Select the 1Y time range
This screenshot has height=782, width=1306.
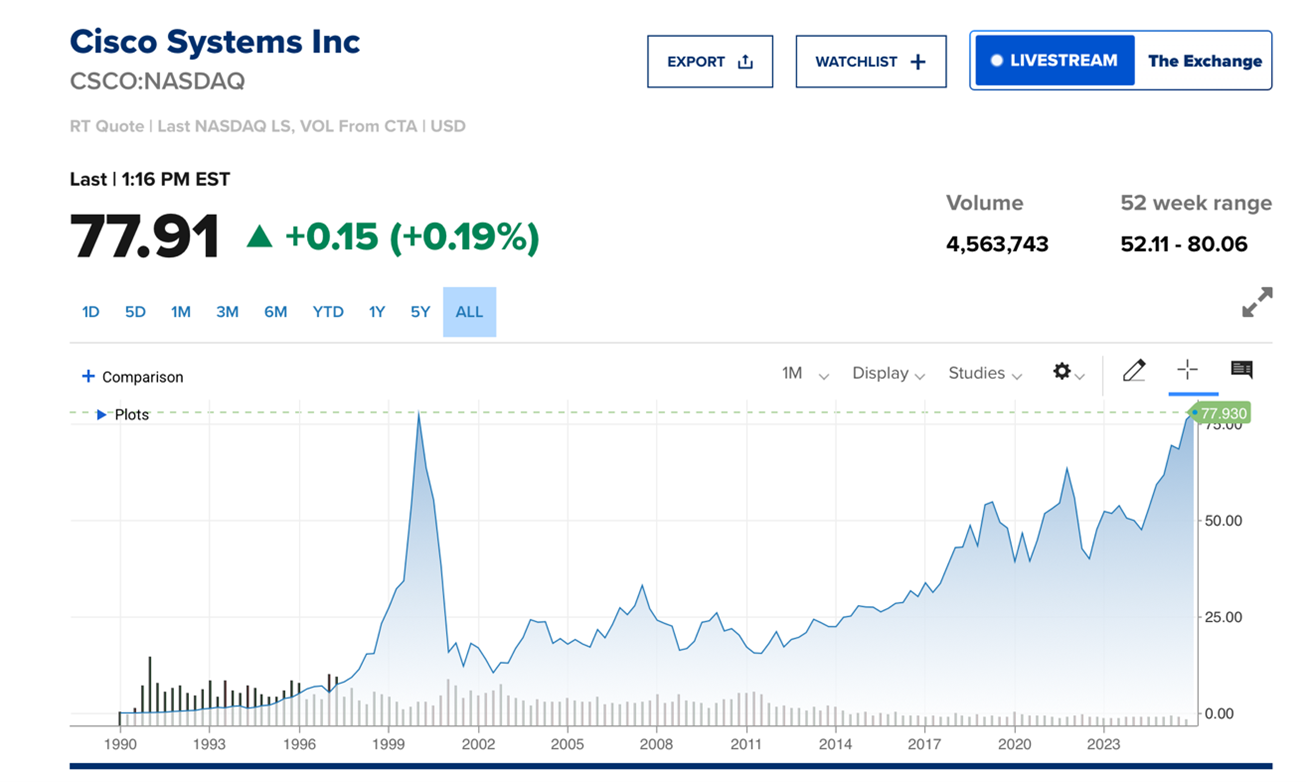point(377,312)
